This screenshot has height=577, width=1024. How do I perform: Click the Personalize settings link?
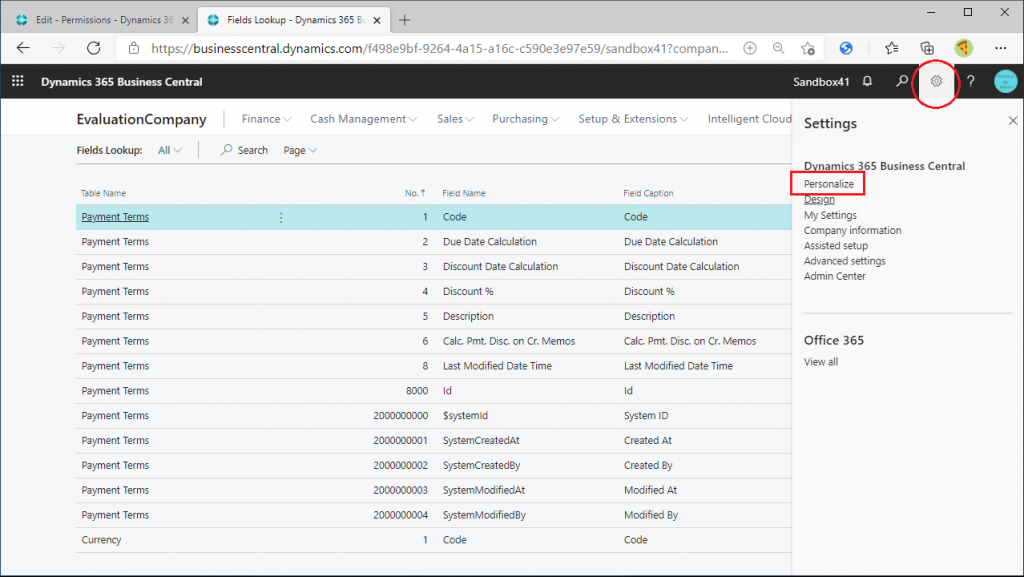[829, 184]
